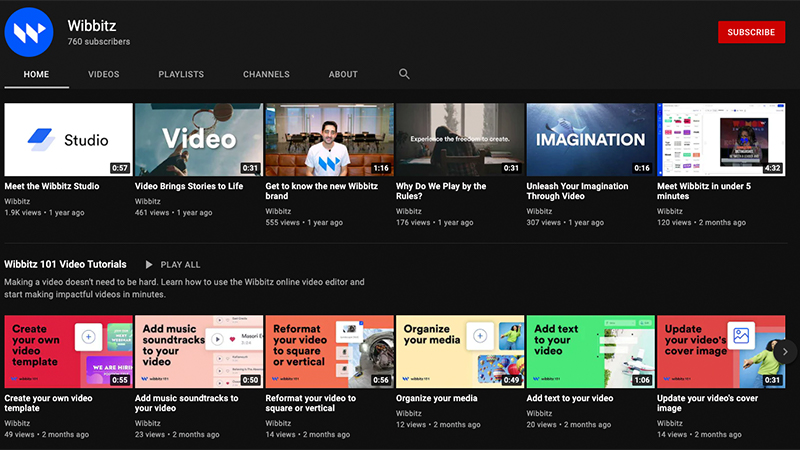Click the Meet the Wibbitz Studio title
The height and width of the screenshot is (450, 800).
(52, 186)
